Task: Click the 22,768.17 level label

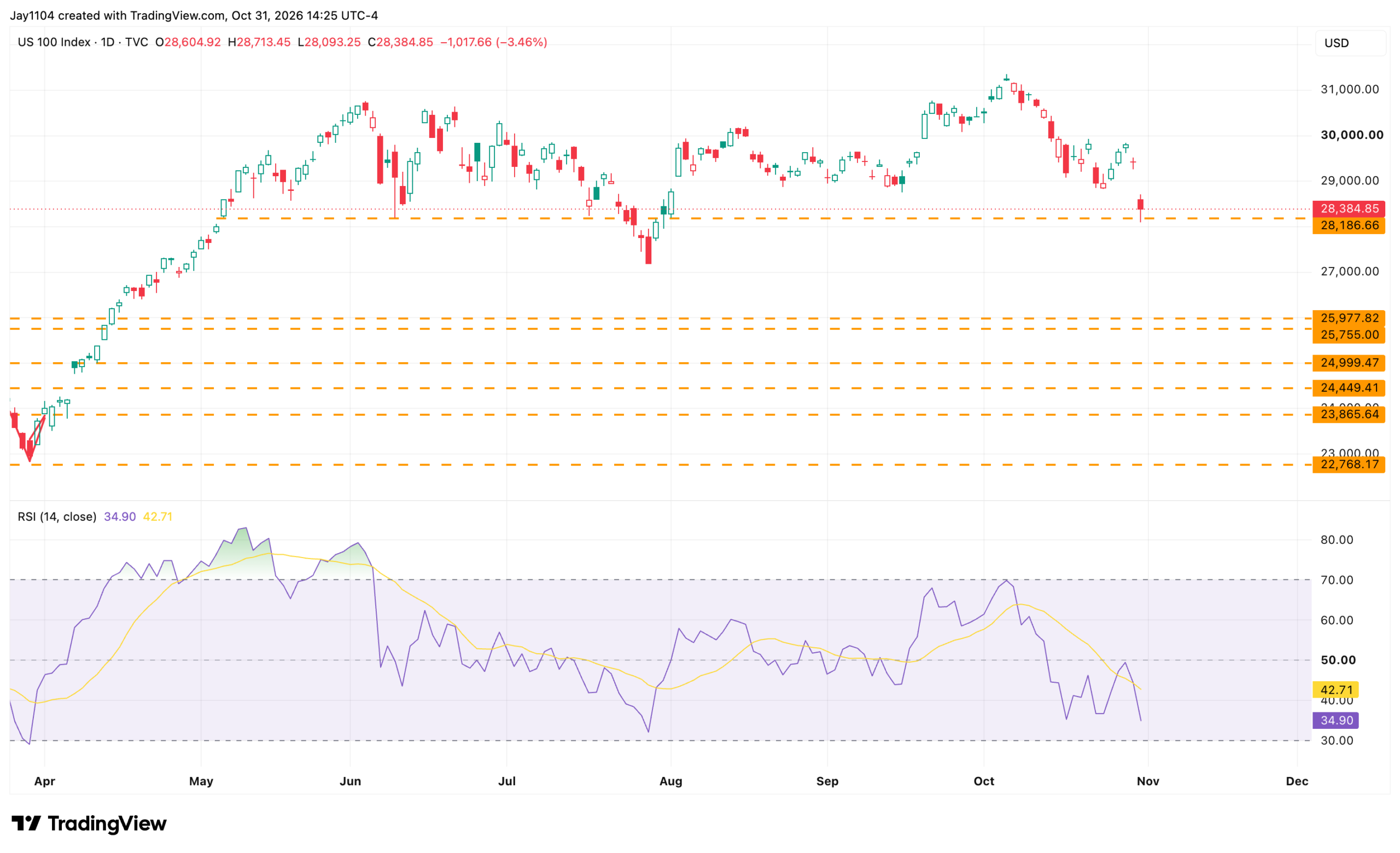Action: [1349, 465]
